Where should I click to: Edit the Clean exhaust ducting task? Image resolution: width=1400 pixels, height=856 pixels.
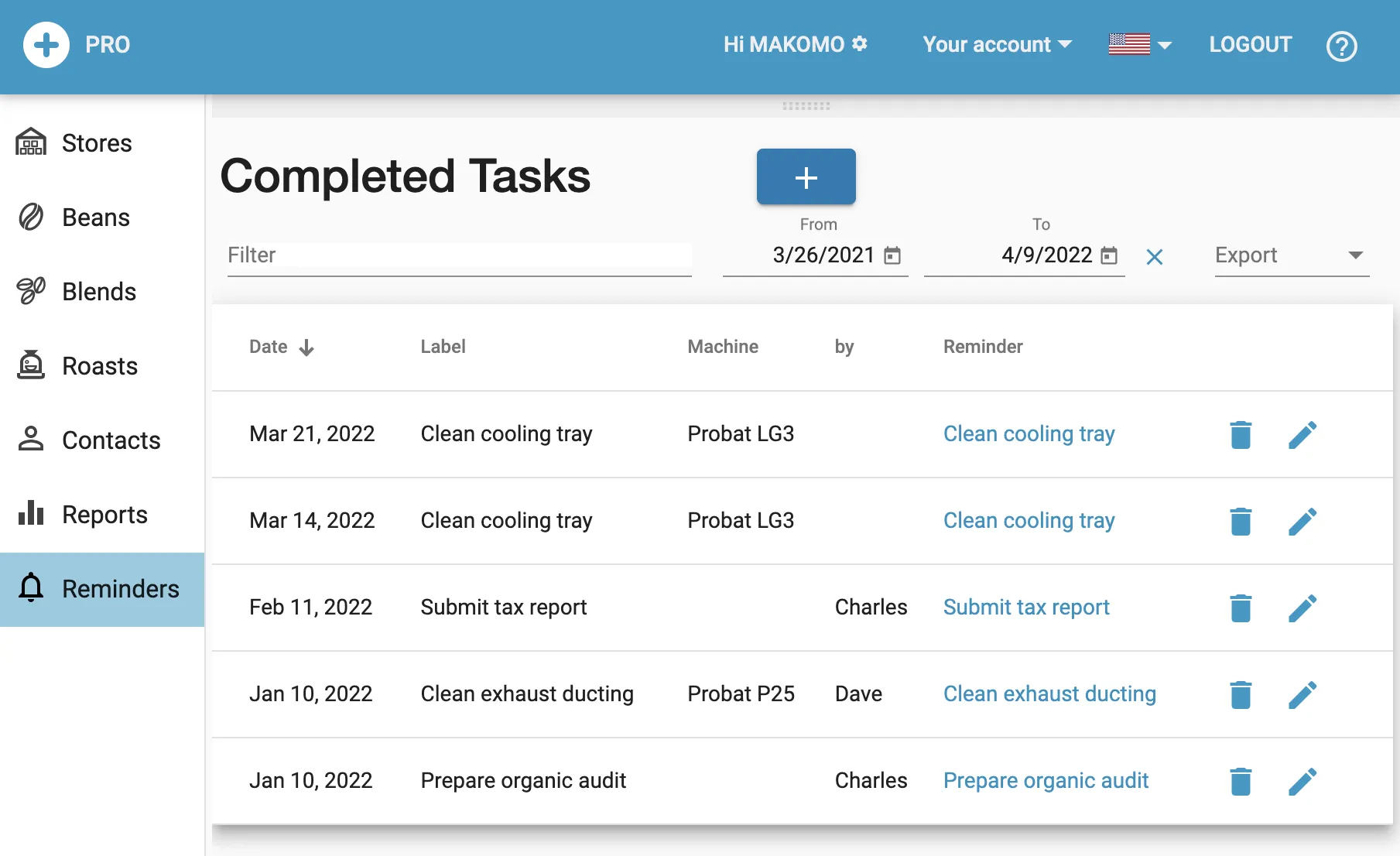click(x=1302, y=695)
